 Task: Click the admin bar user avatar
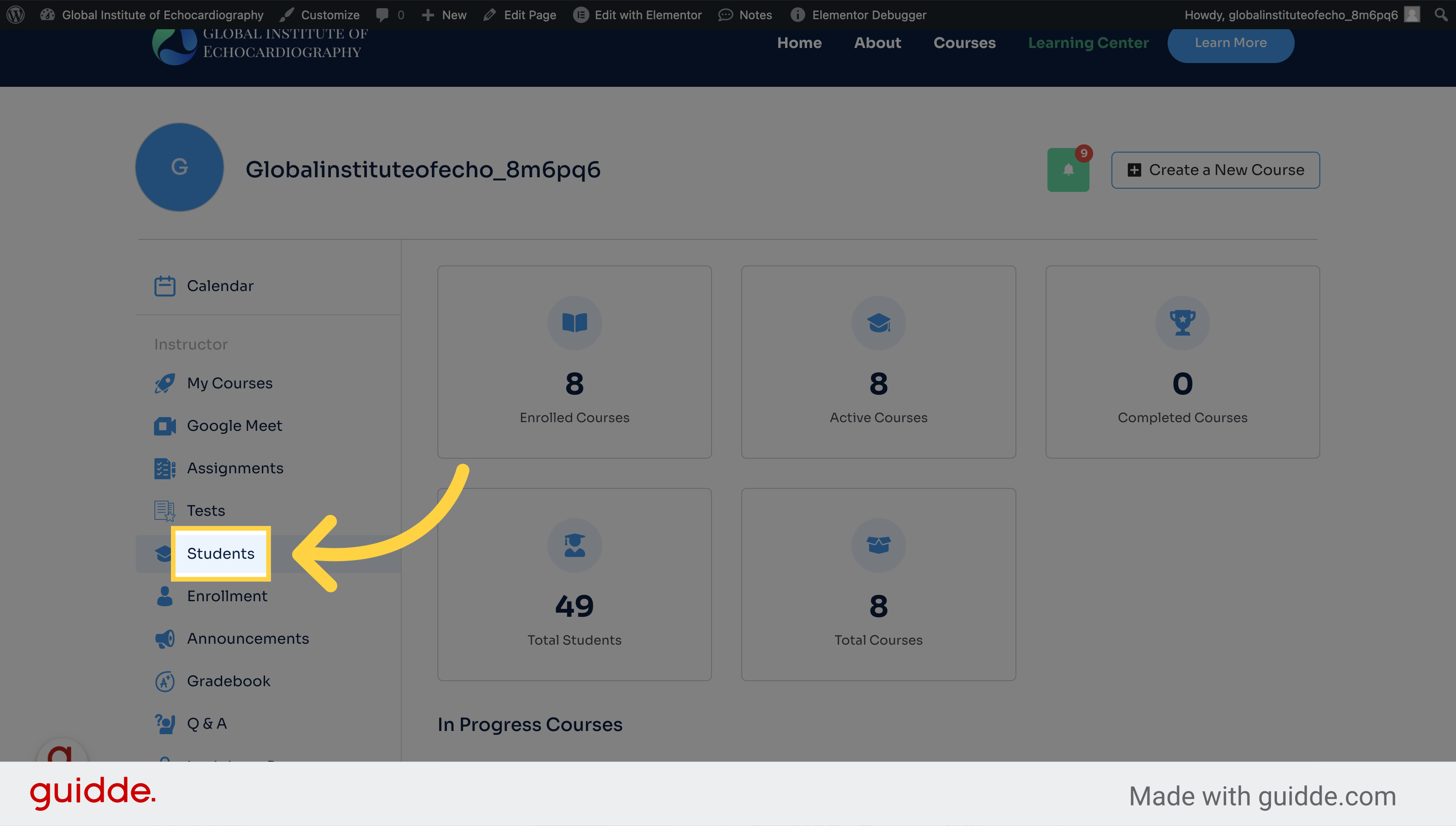click(1412, 15)
